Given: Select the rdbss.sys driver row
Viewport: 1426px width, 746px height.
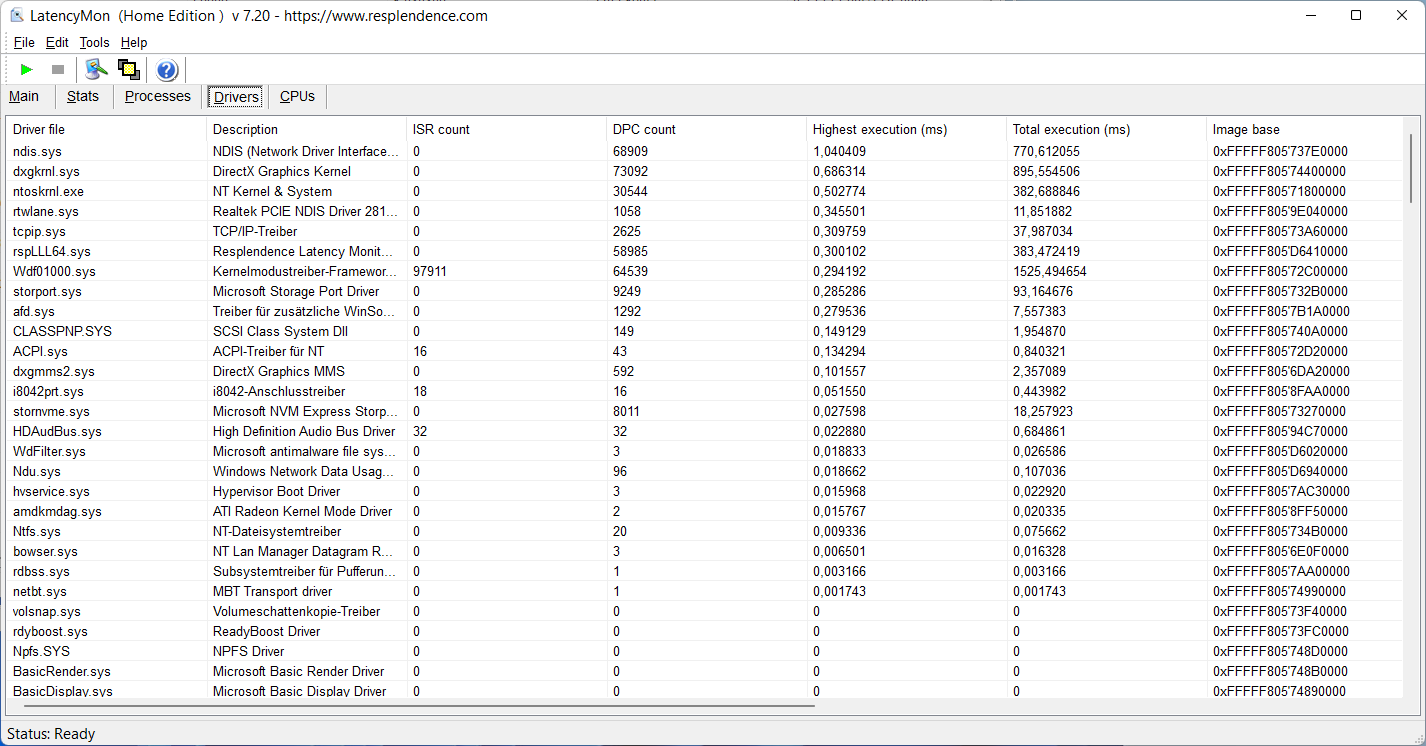Looking at the screenshot, I should [705, 571].
